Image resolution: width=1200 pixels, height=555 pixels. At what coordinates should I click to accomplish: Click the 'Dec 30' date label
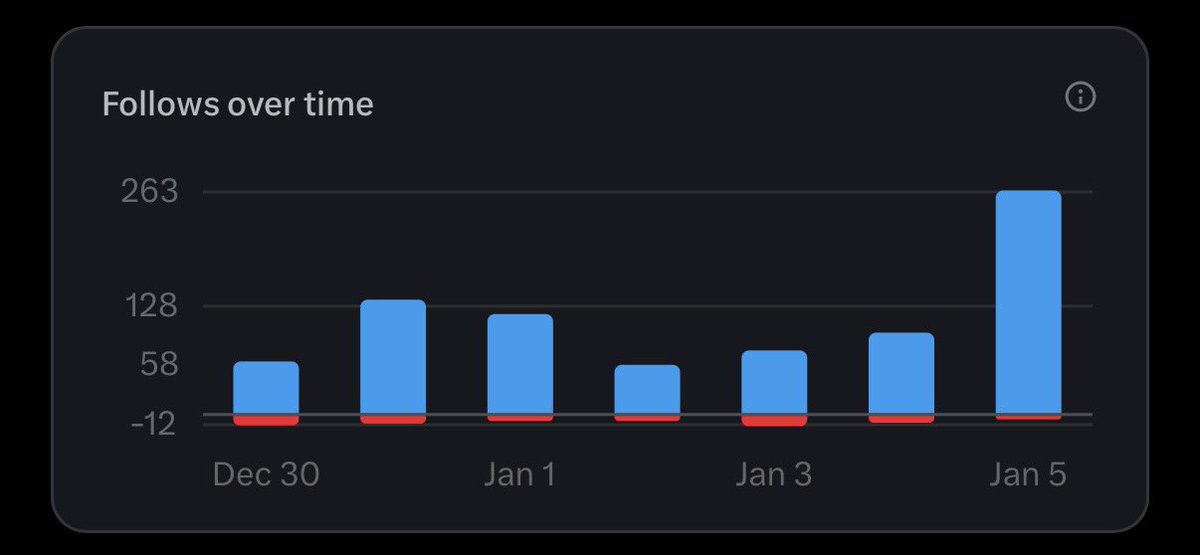click(266, 474)
